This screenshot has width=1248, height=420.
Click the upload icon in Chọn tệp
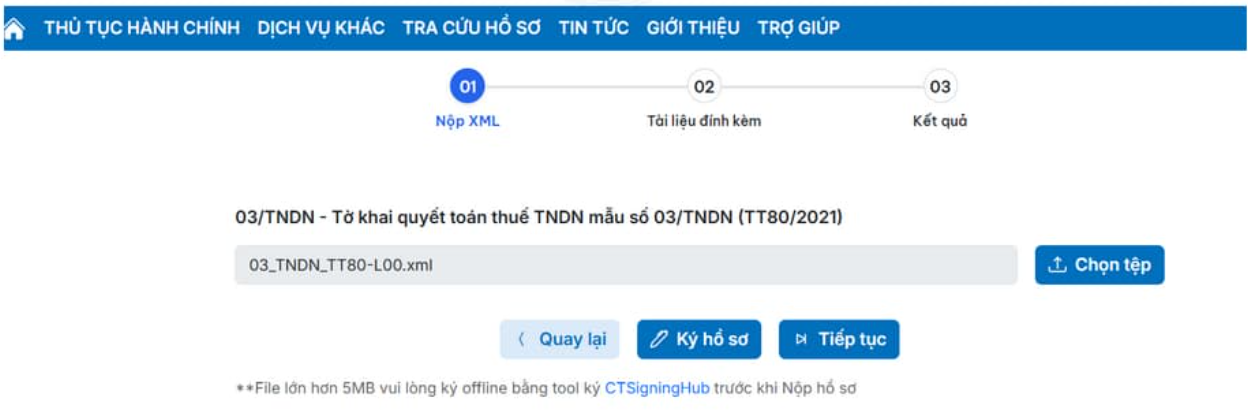(1057, 265)
